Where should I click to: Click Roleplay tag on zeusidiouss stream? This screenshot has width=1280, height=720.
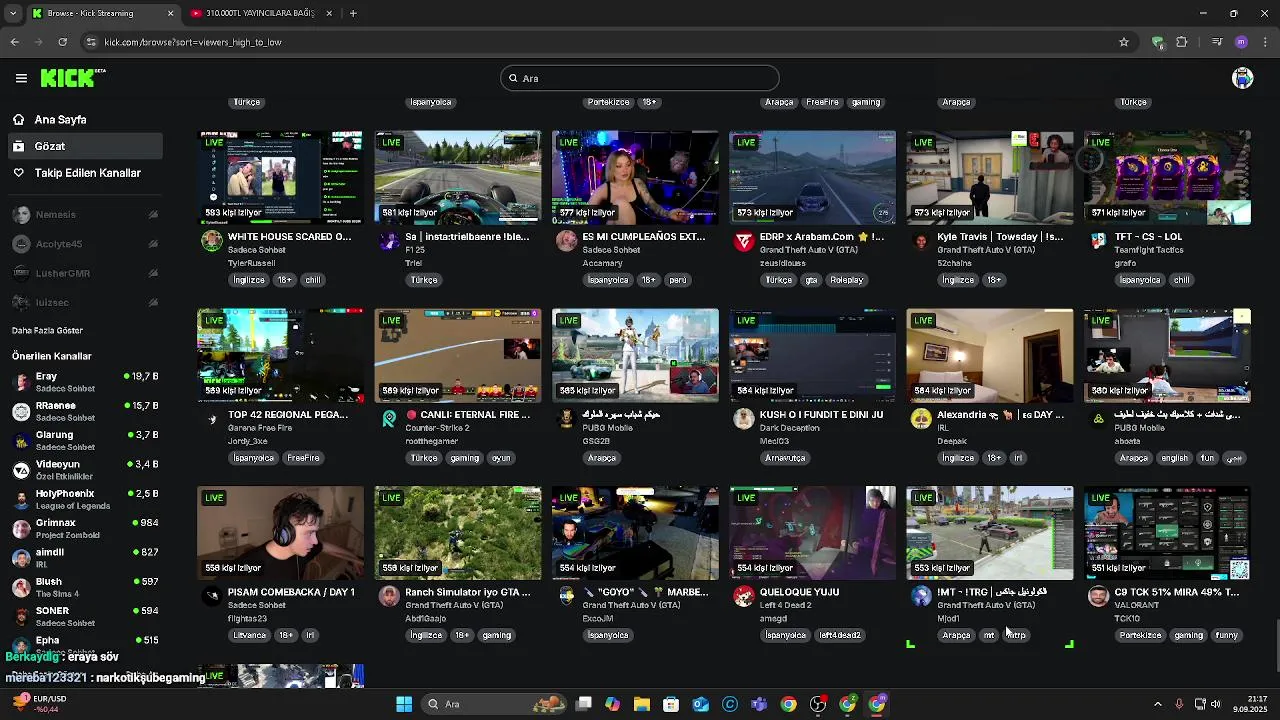pos(846,280)
